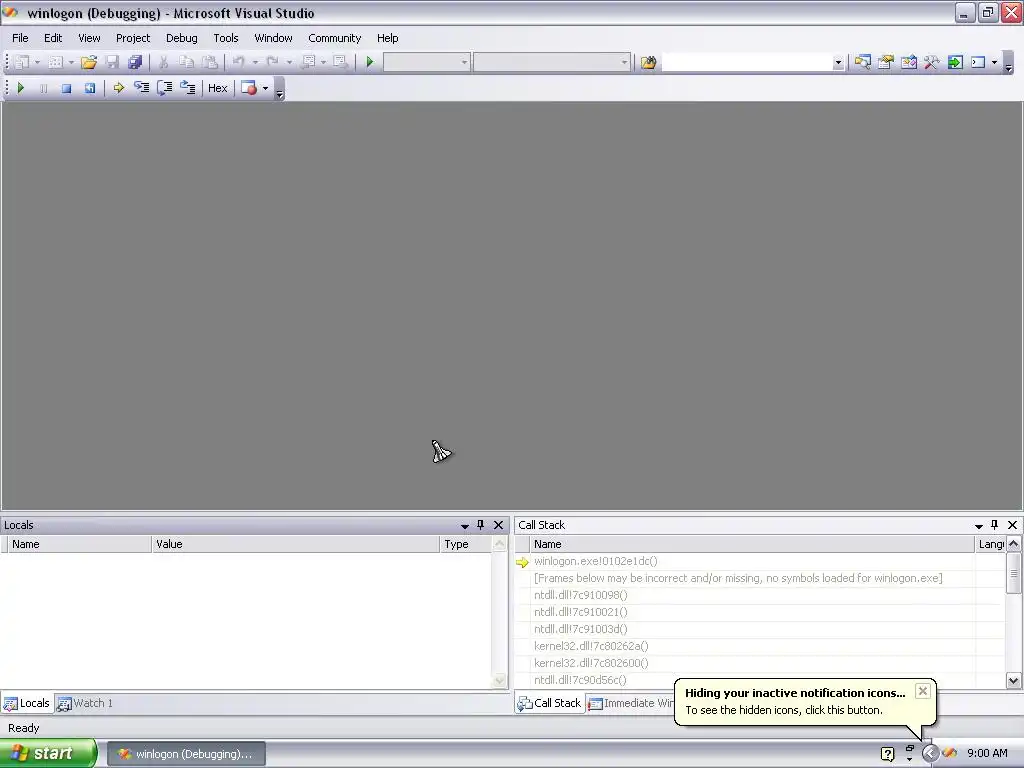Open the Object Browser icon
Screen dimensions: 1024x768
[x=909, y=62]
